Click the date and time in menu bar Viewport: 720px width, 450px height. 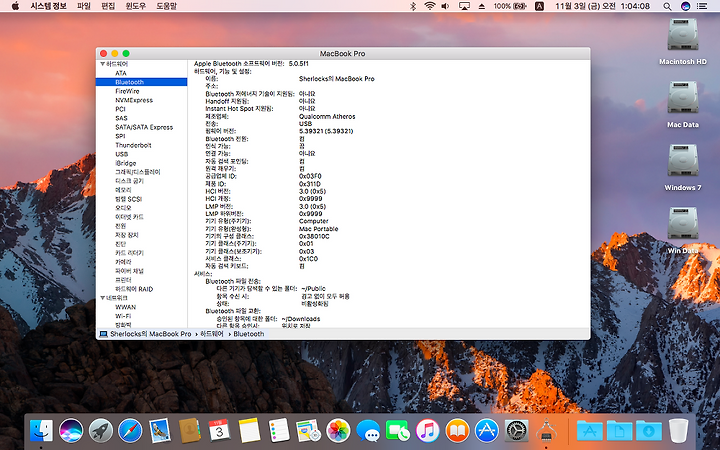pos(602,6)
